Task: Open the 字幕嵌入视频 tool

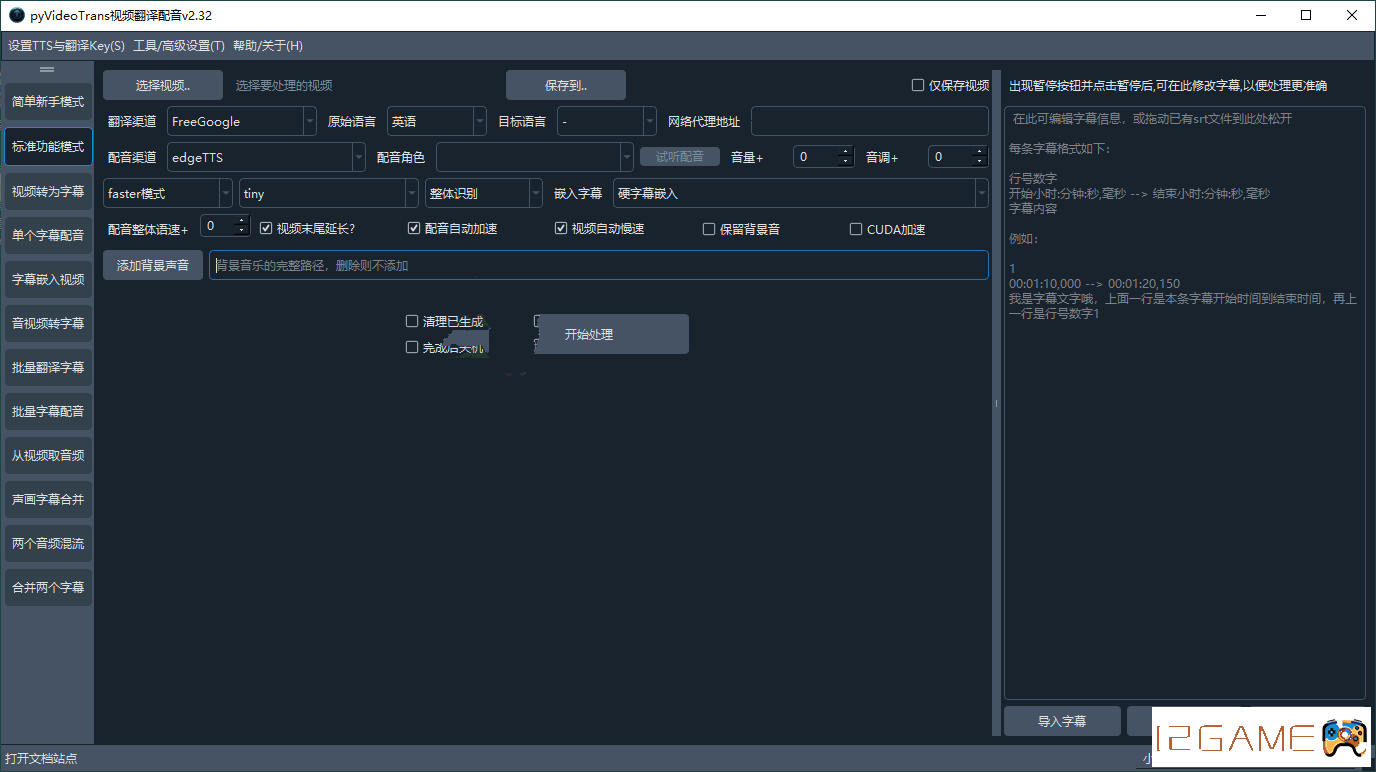Action: [x=48, y=279]
